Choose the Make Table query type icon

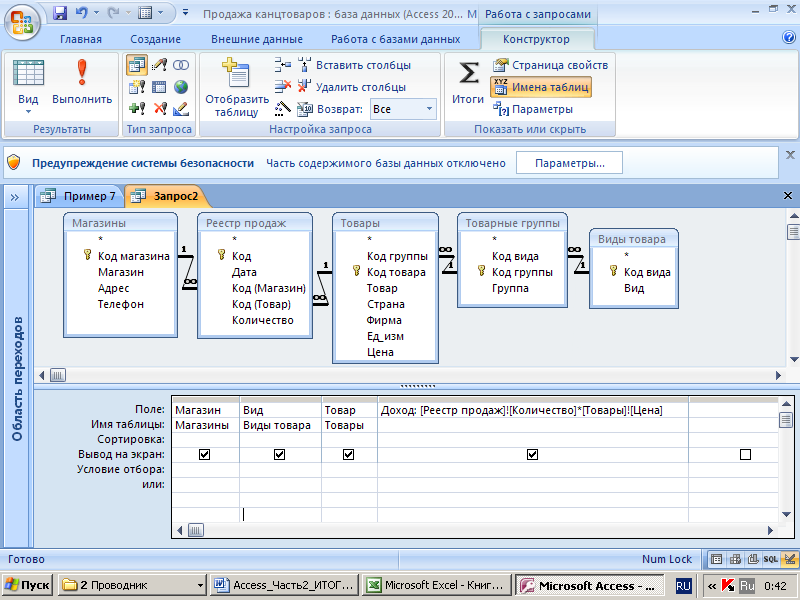click(x=137, y=87)
